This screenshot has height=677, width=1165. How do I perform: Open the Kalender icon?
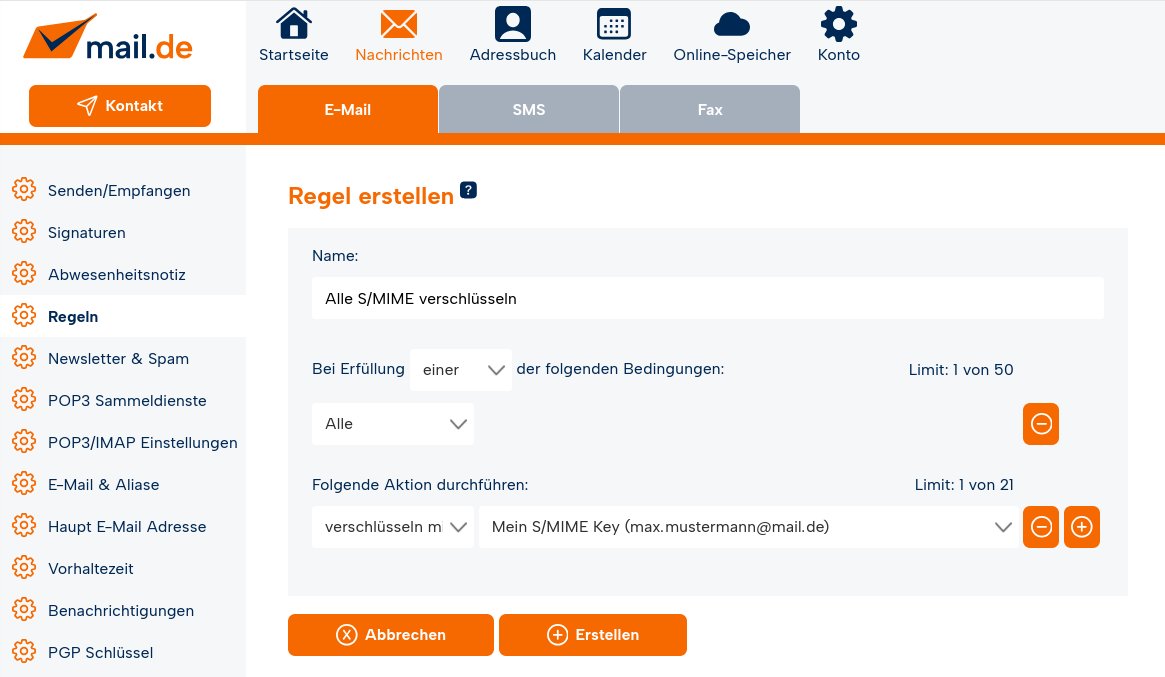(x=614, y=24)
